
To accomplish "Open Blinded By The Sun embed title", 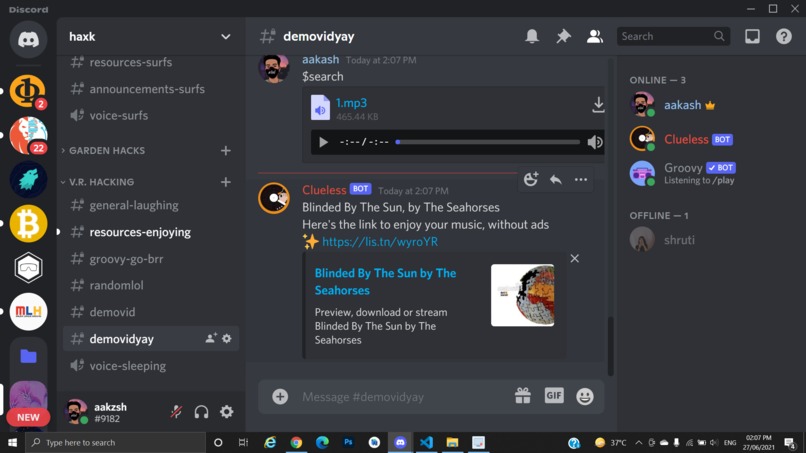I will tap(385, 281).
